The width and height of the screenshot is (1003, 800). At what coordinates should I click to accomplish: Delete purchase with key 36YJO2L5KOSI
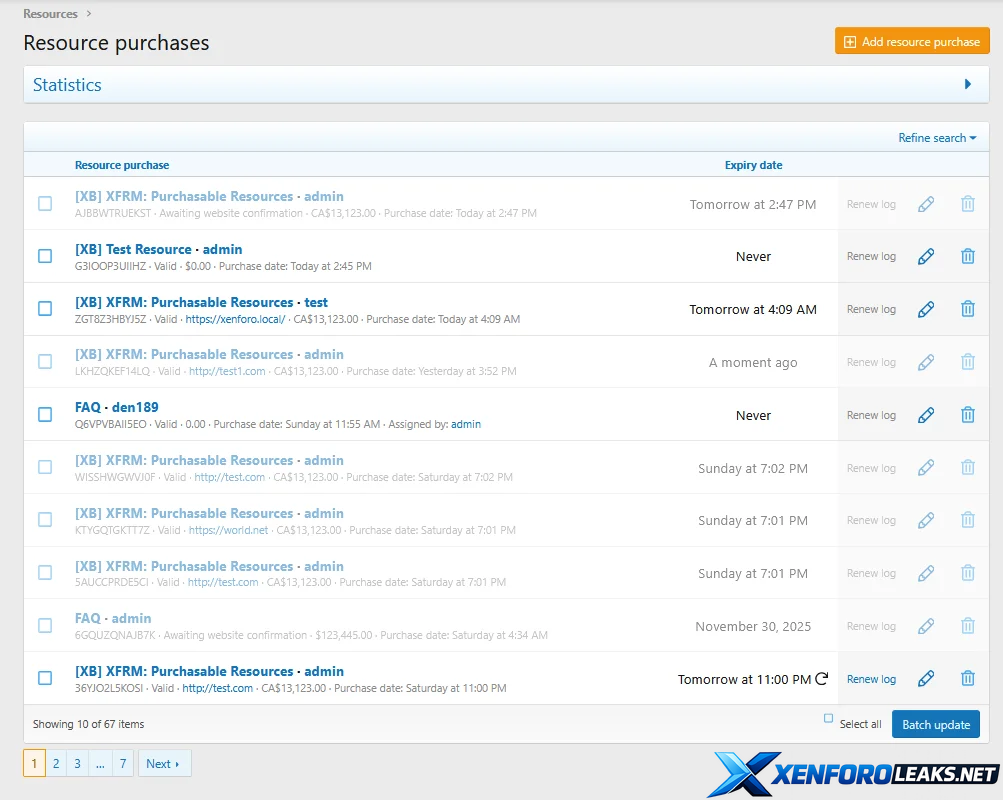(967, 679)
